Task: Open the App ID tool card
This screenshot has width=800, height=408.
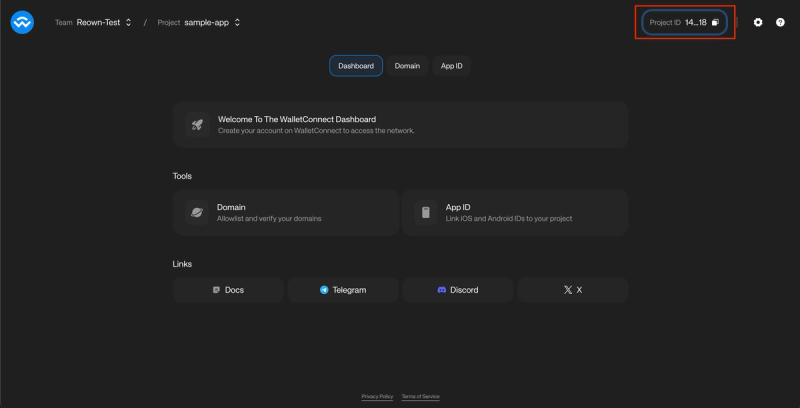Action: pyautogui.click(x=515, y=213)
